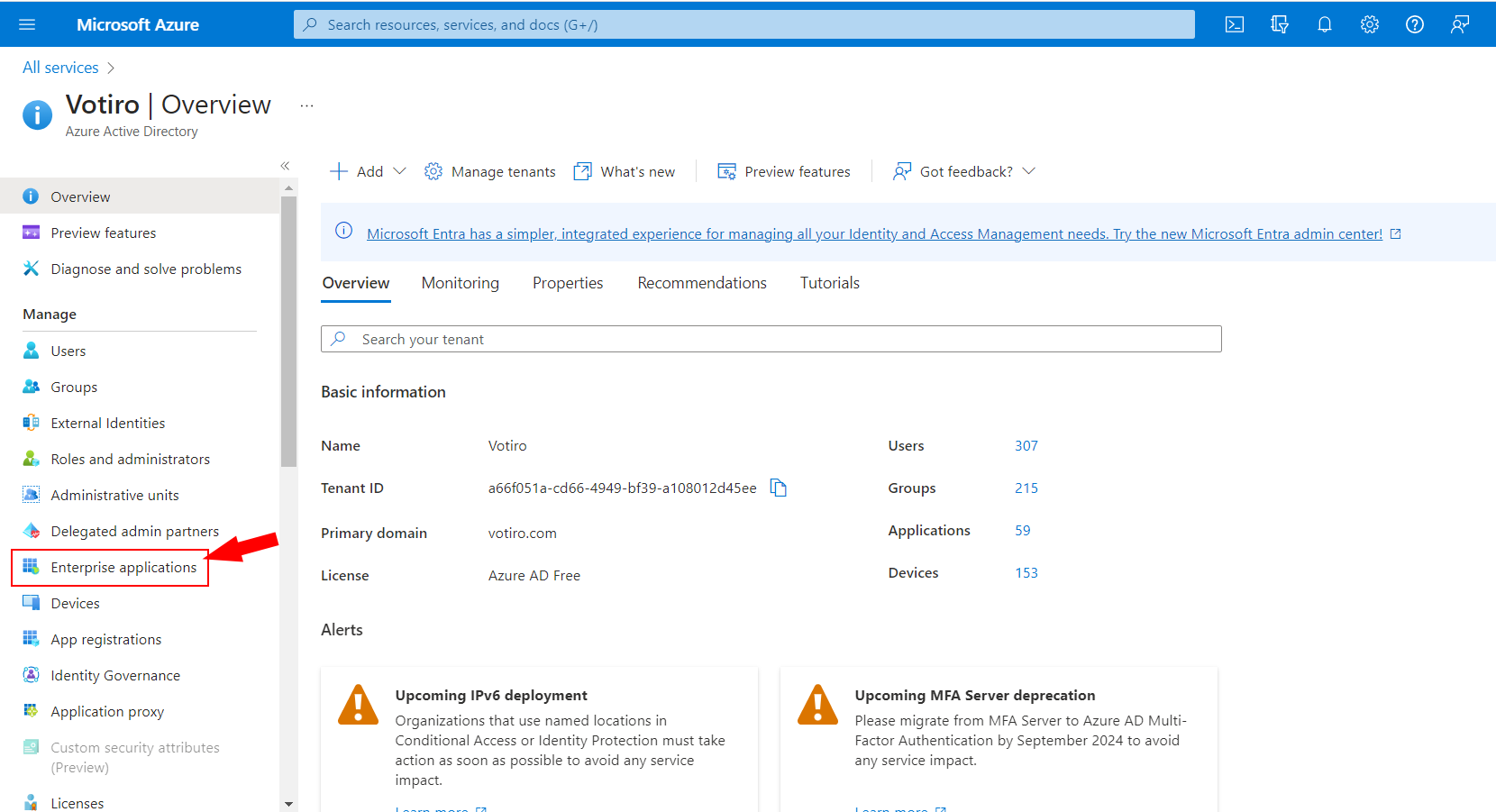This screenshot has width=1496, height=812.
Task: Open the Devices count 153
Action: pos(1026,572)
